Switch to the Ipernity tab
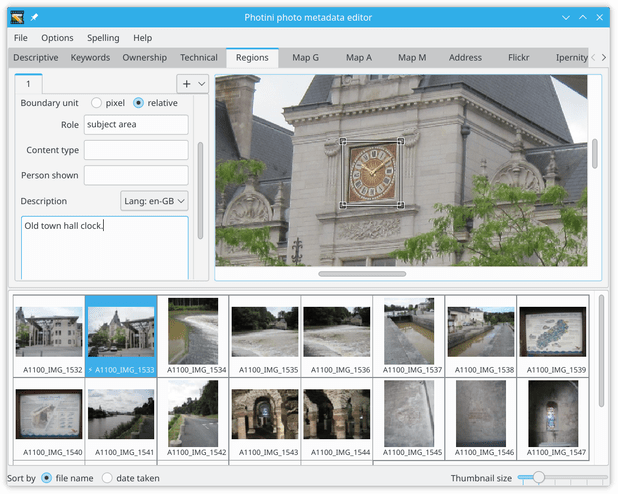The image size is (618, 494). click(571, 58)
